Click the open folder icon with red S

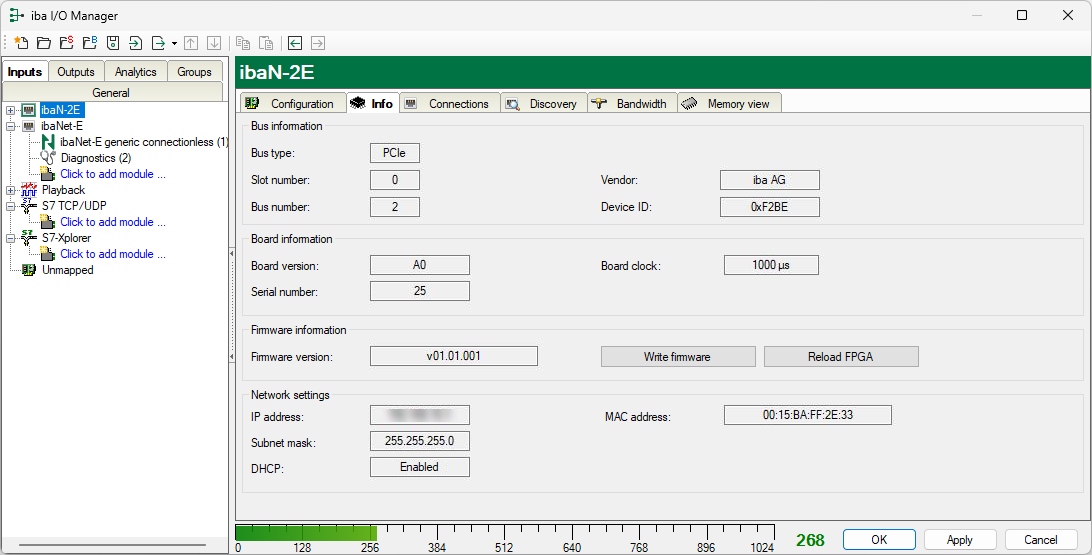[x=66, y=43]
